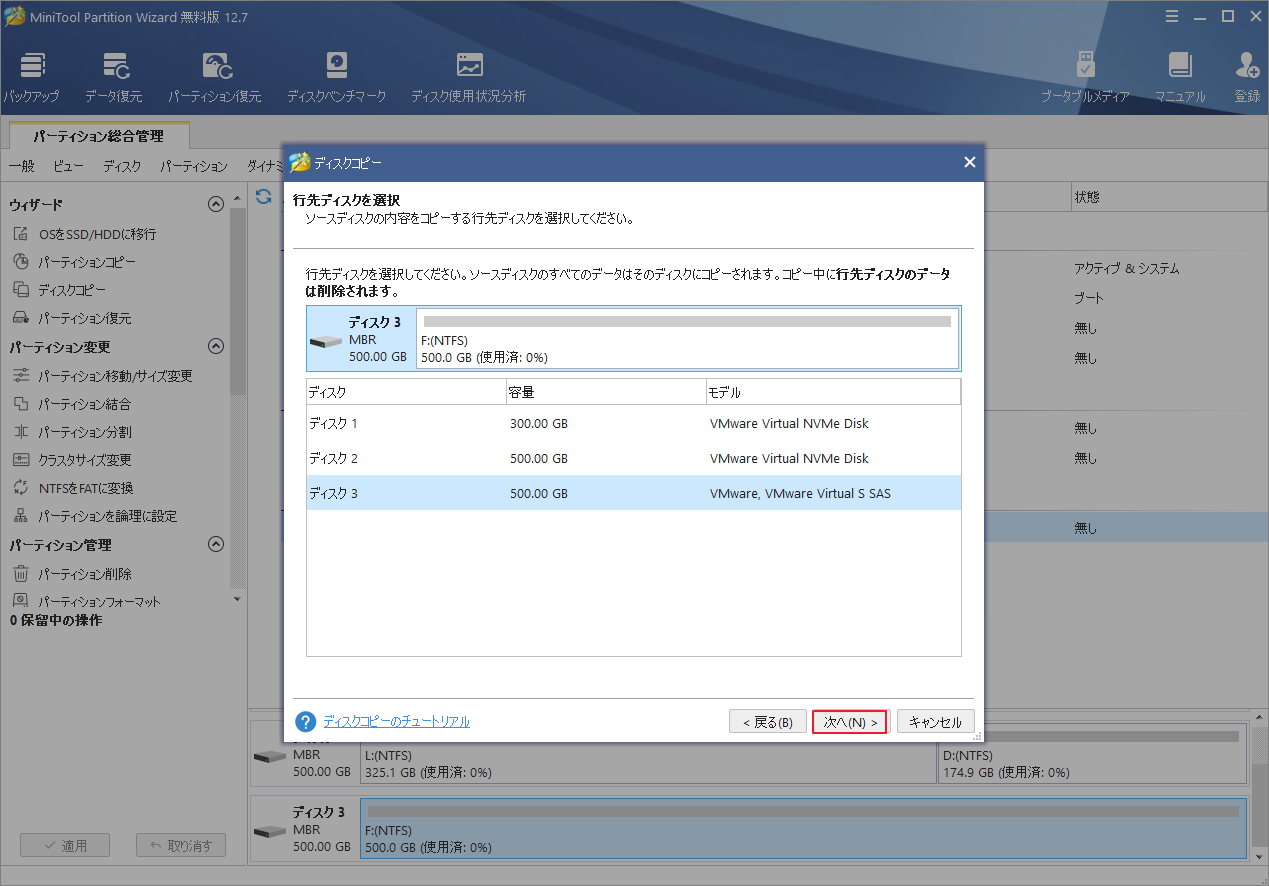
Task: Collapse the パーティション変更 section
Action: click(x=215, y=345)
